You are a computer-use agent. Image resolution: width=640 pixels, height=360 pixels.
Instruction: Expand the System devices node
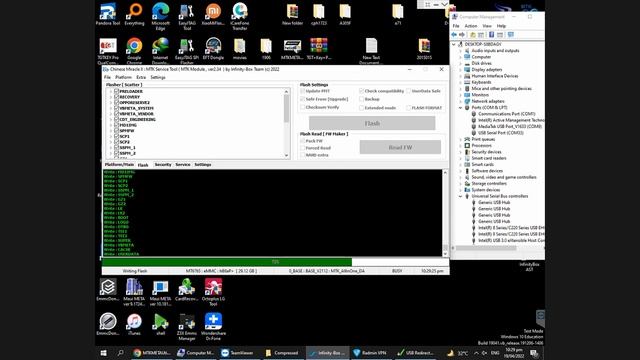[460, 190]
